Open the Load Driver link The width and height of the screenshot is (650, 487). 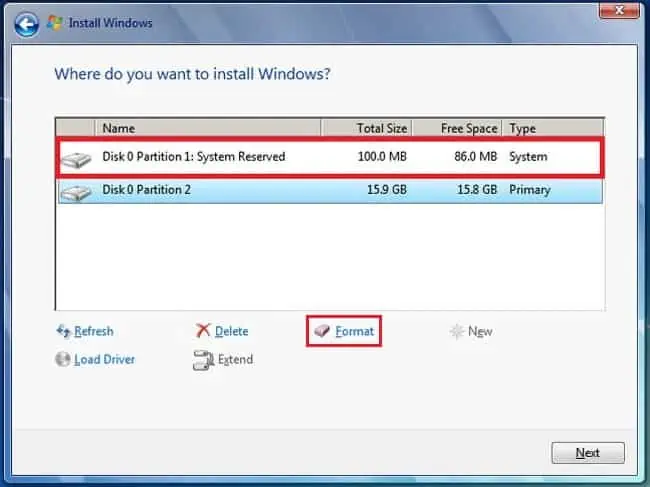104,359
